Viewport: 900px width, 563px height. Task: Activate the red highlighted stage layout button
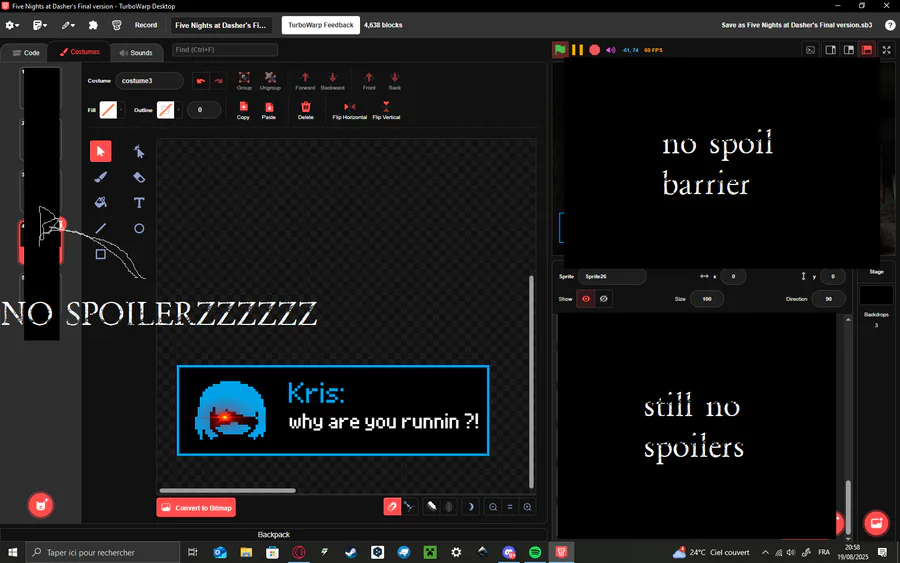click(867, 50)
